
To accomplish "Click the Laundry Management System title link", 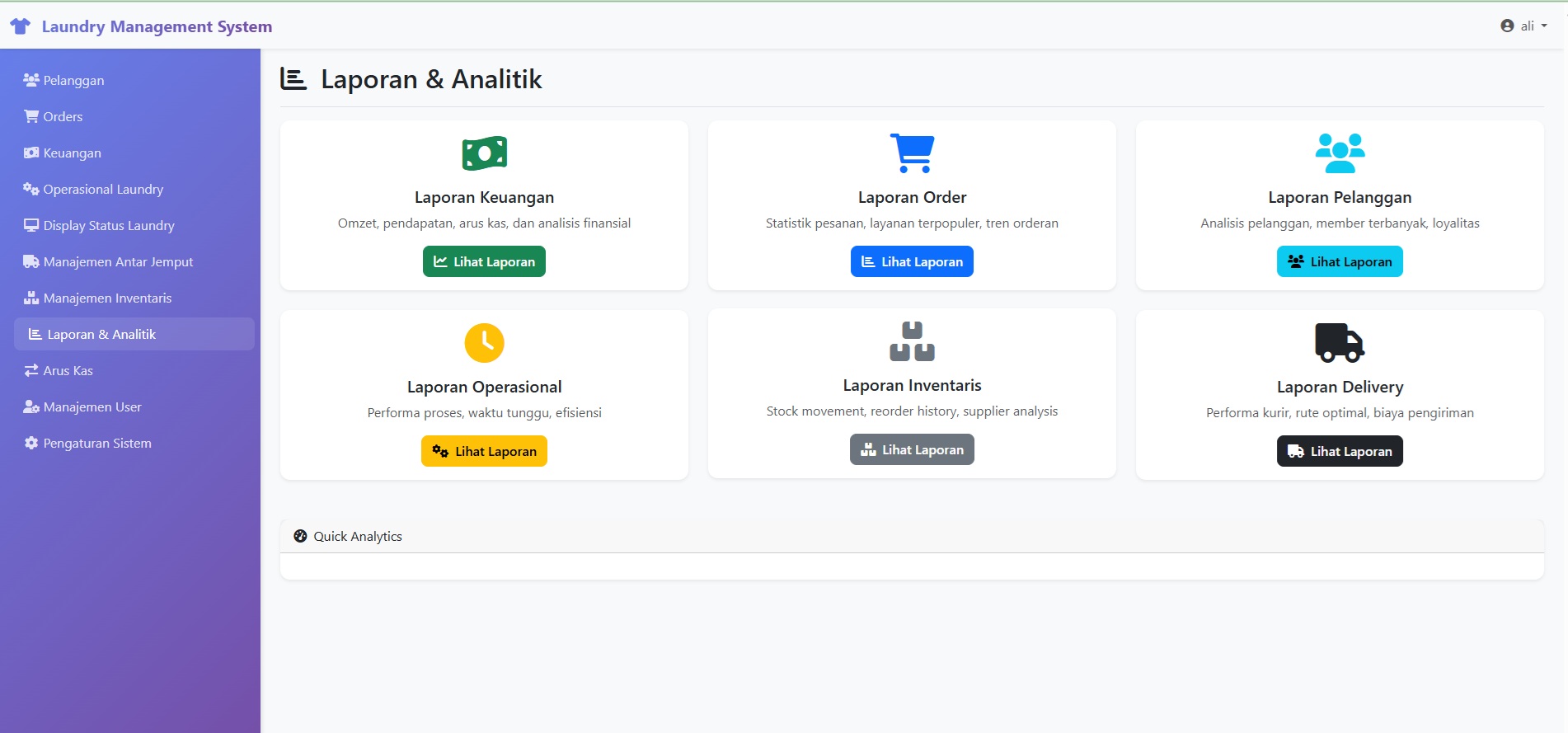I will coord(157,26).
